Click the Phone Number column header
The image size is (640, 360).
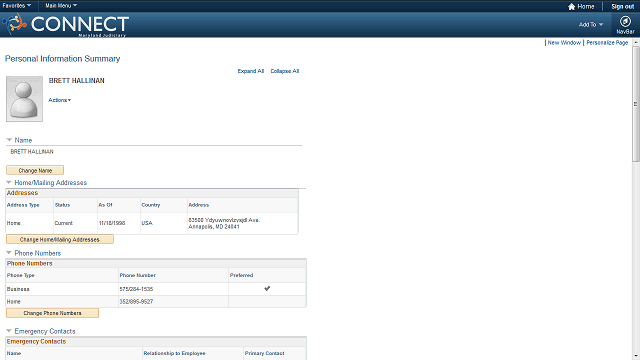pos(138,275)
